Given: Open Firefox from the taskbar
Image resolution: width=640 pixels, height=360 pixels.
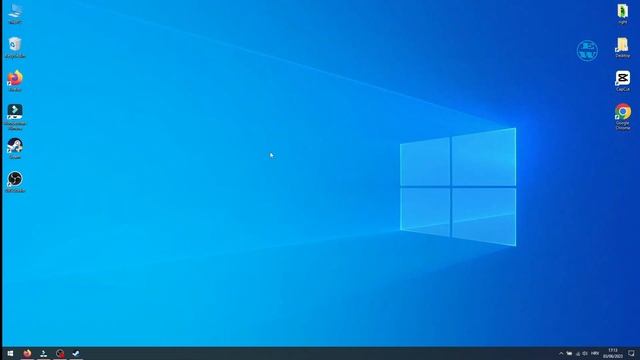Looking at the screenshot, I should coord(27,353).
